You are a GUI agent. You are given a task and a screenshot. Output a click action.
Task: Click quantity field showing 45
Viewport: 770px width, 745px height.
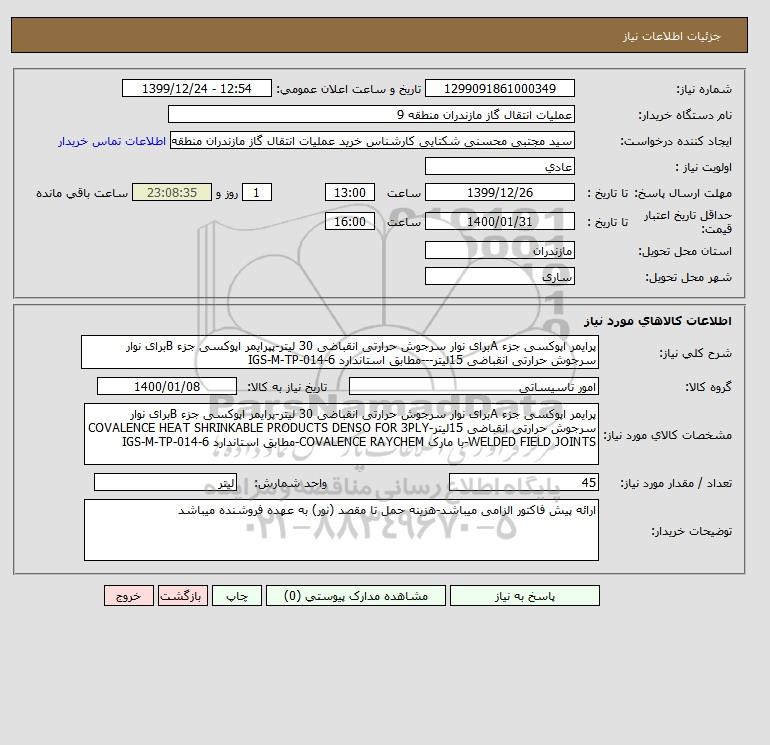[x=523, y=483]
